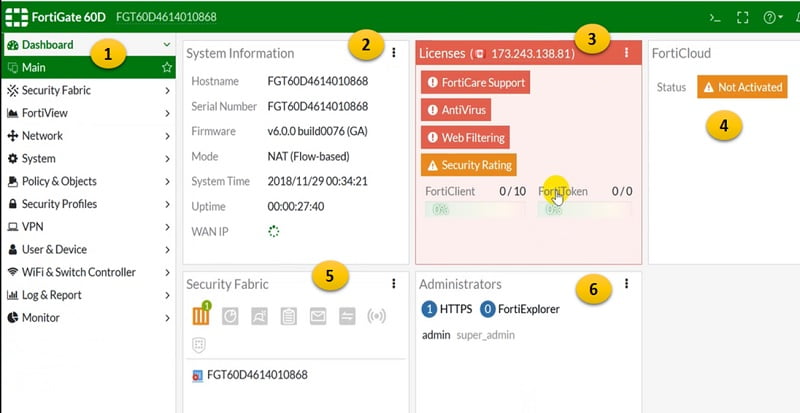
Task: Click FortiCloud Not Activated status button
Action: point(742,87)
